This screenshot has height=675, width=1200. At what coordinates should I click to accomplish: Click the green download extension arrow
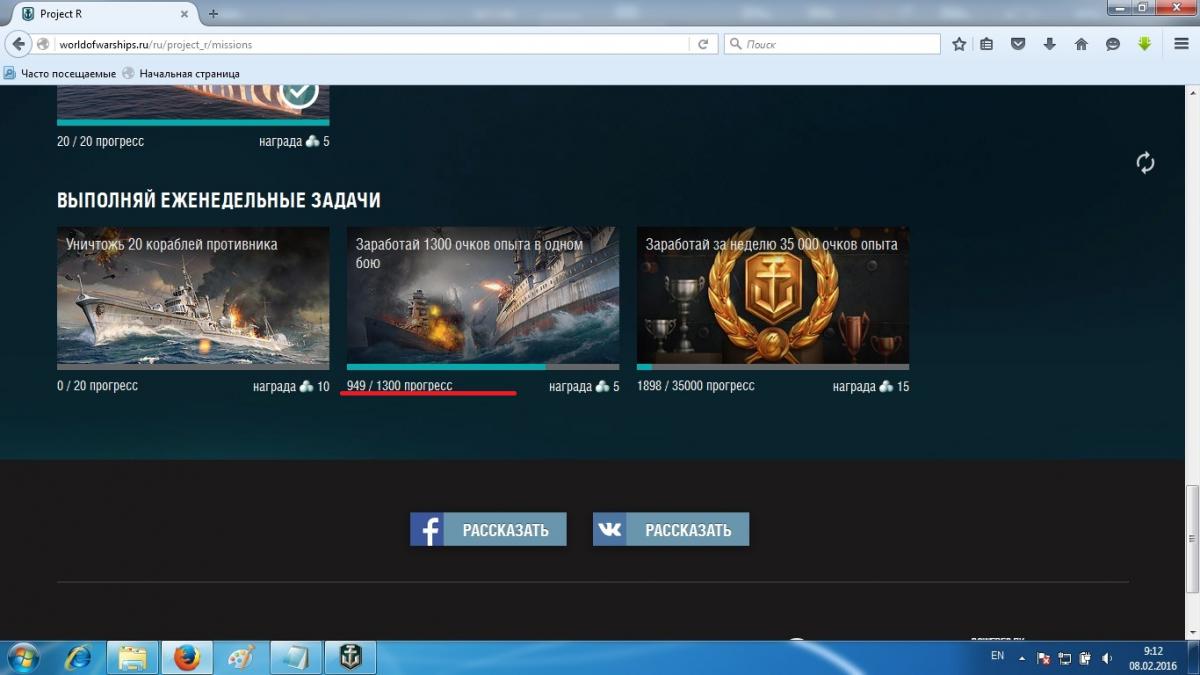(1145, 44)
